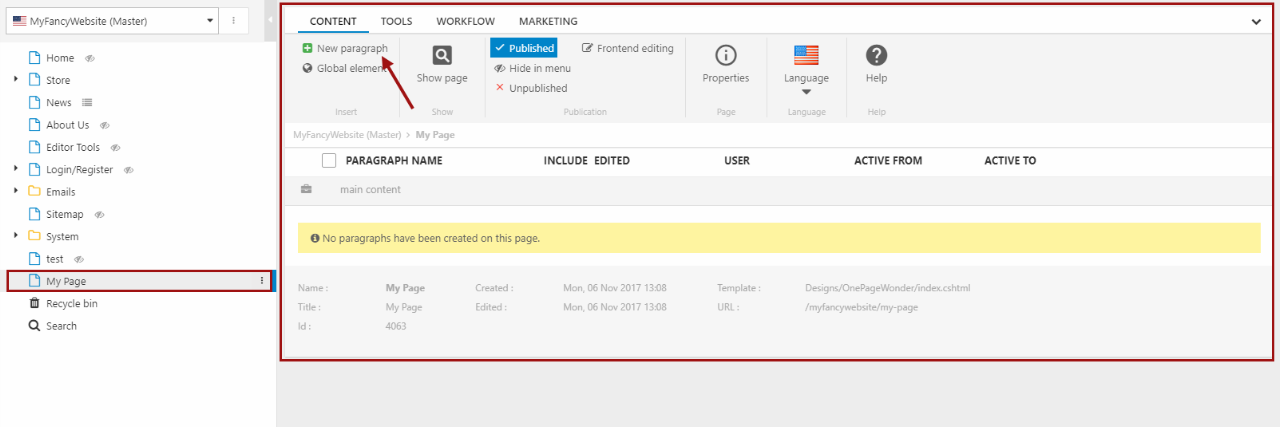This screenshot has width=1280, height=427.
Task: Switch to the Tools tab
Action: click(396, 21)
